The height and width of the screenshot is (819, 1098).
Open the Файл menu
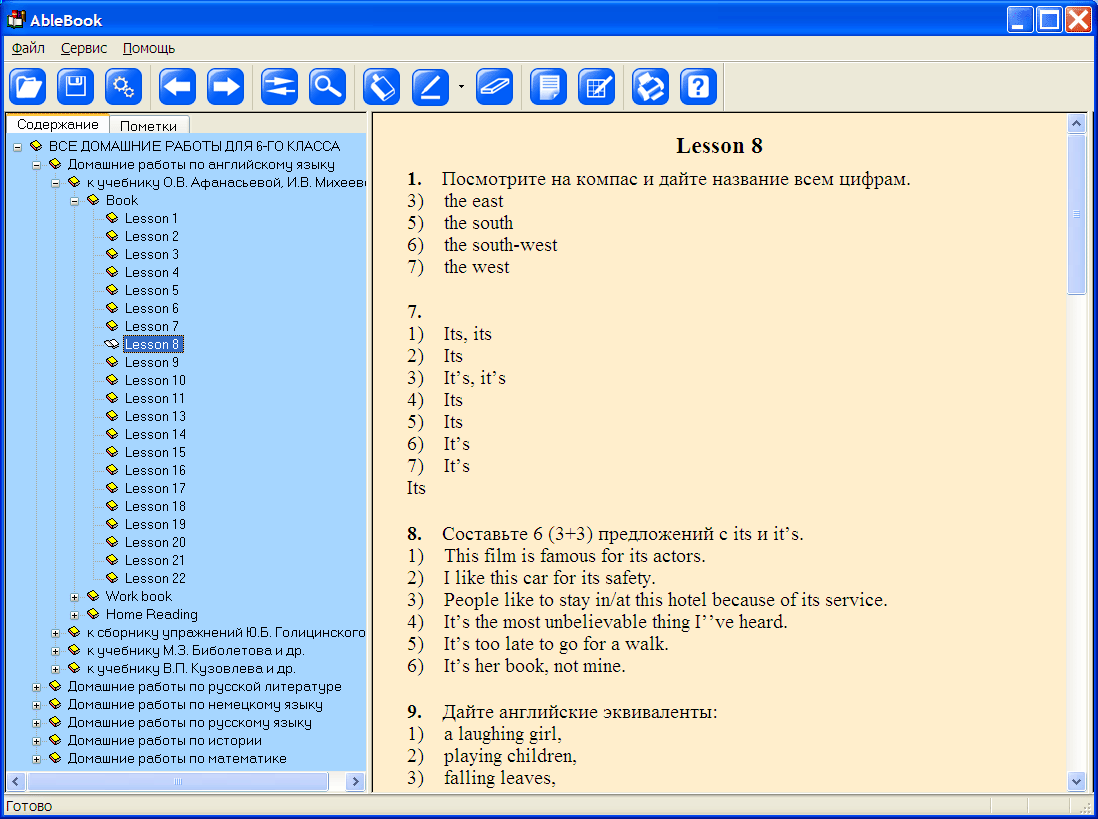(28, 48)
